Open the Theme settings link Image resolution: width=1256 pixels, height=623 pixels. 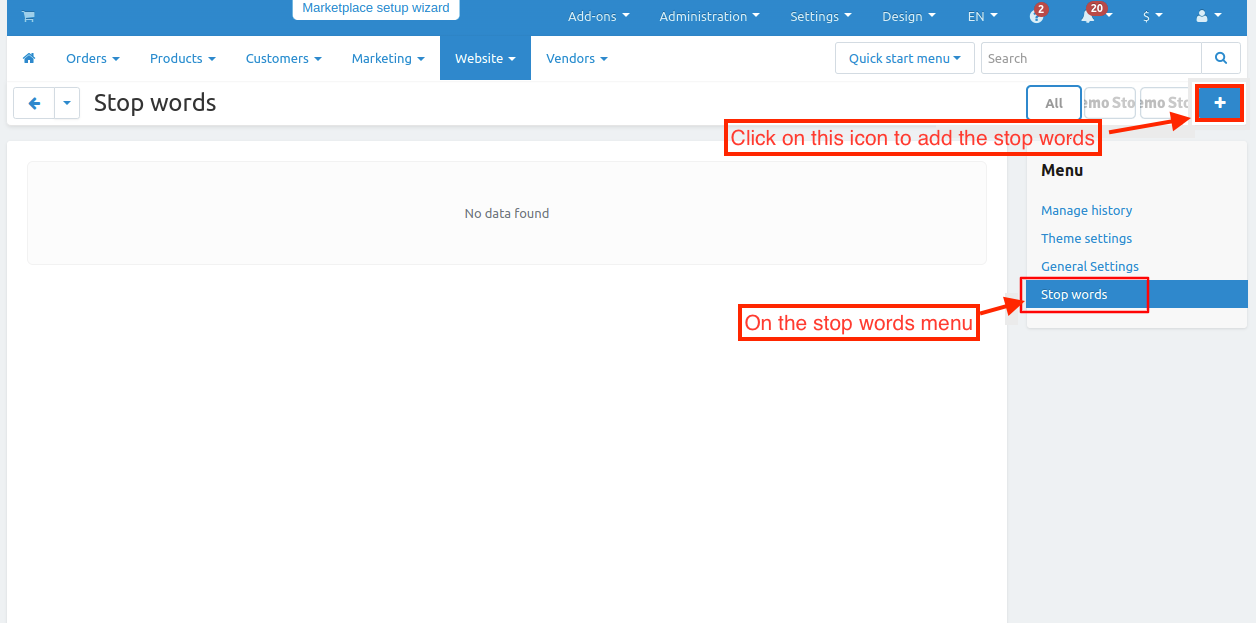click(x=1086, y=238)
